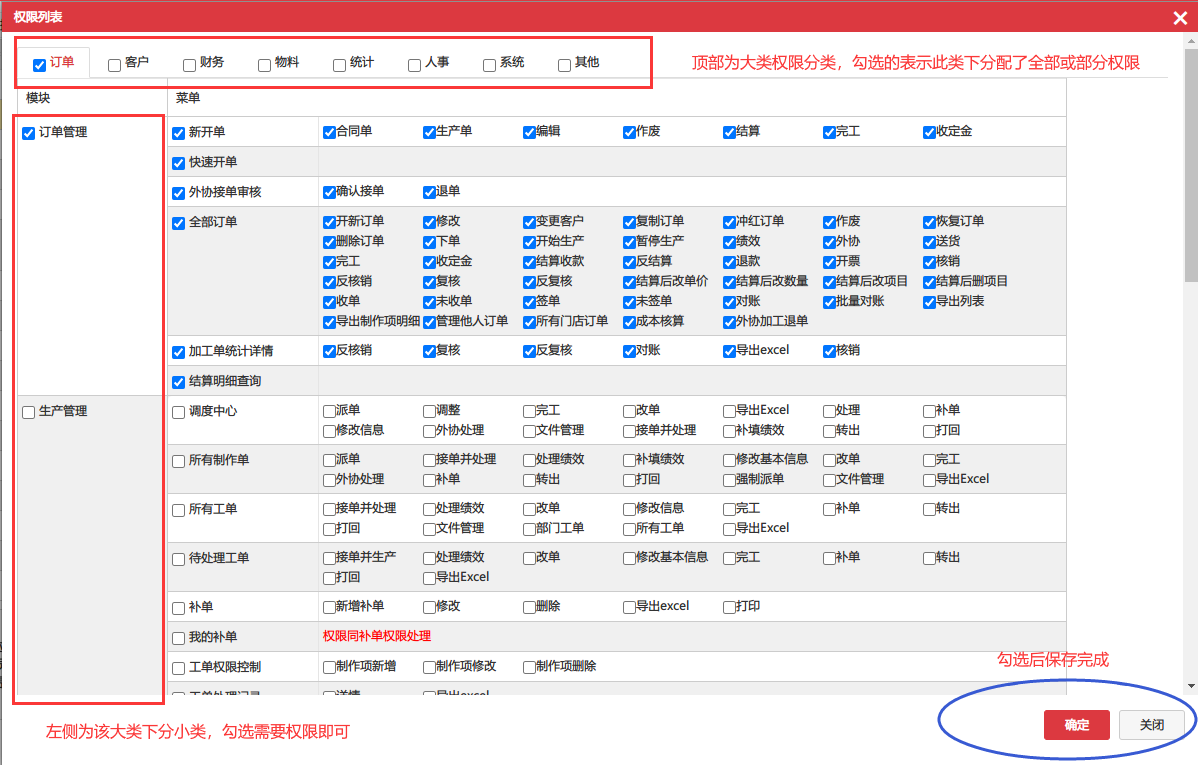Image resolution: width=1198 pixels, height=765 pixels.
Task: Uncheck the 结算后删项目 checkbox
Action: pos(929,283)
